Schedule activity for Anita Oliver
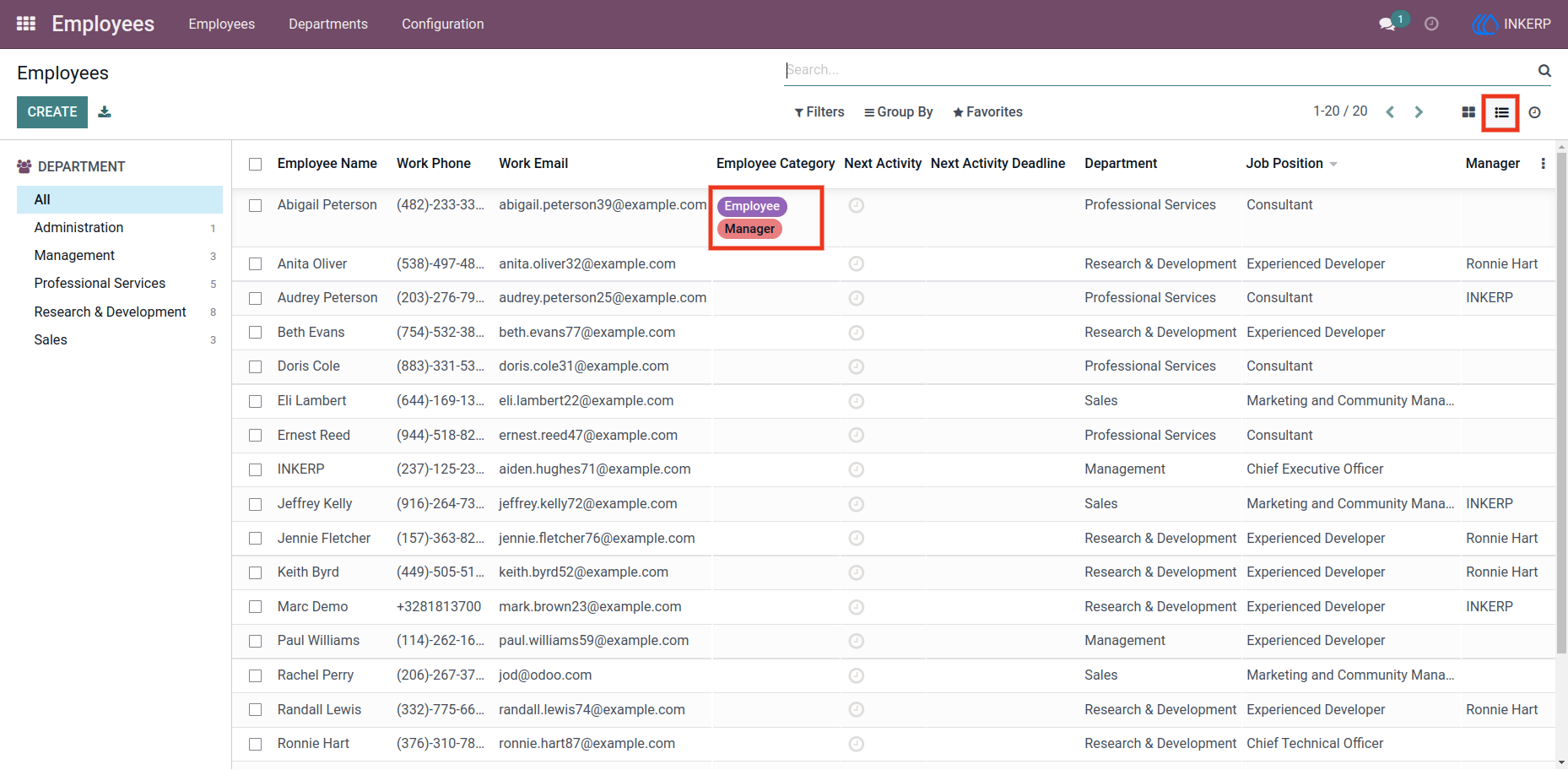Viewport: 1568px width, 770px height. [856, 264]
